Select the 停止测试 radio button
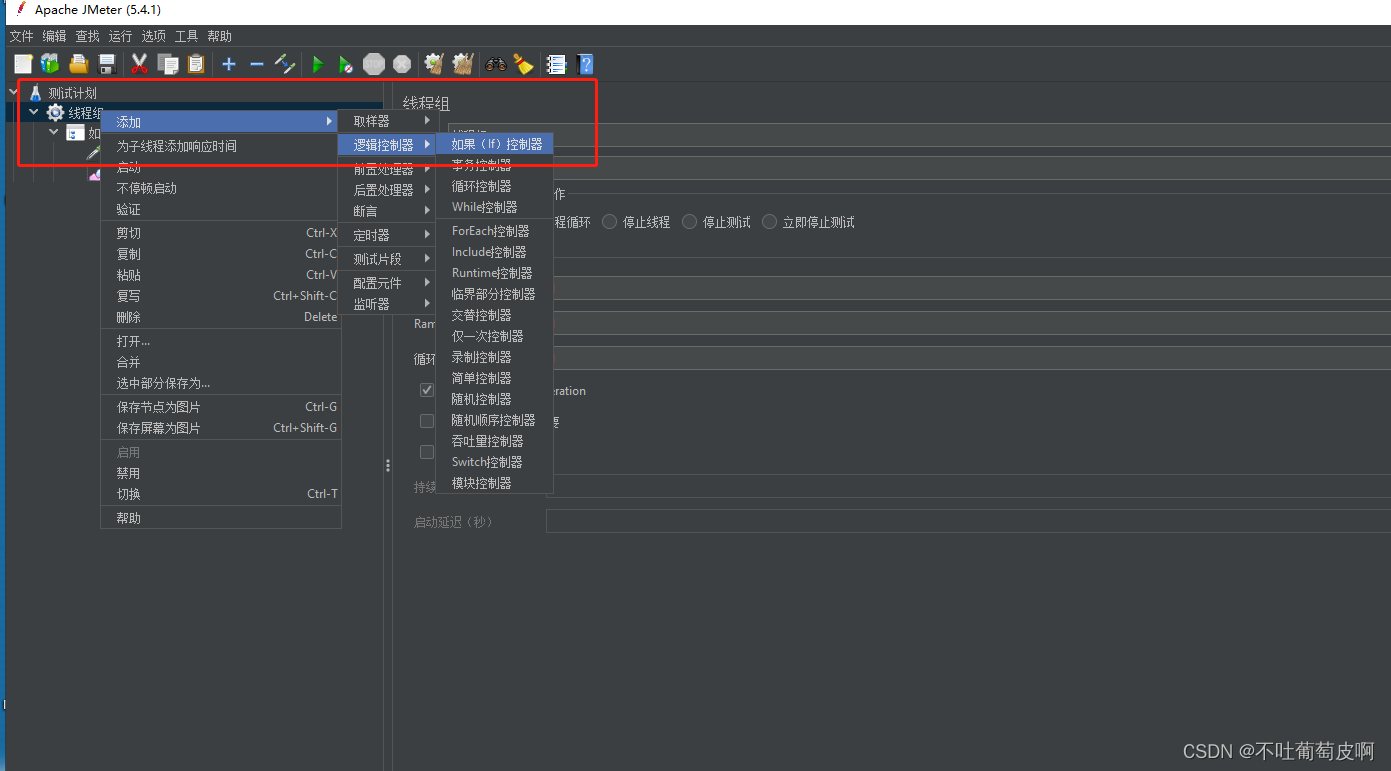1391x771 pixels. tap(690, 222)
